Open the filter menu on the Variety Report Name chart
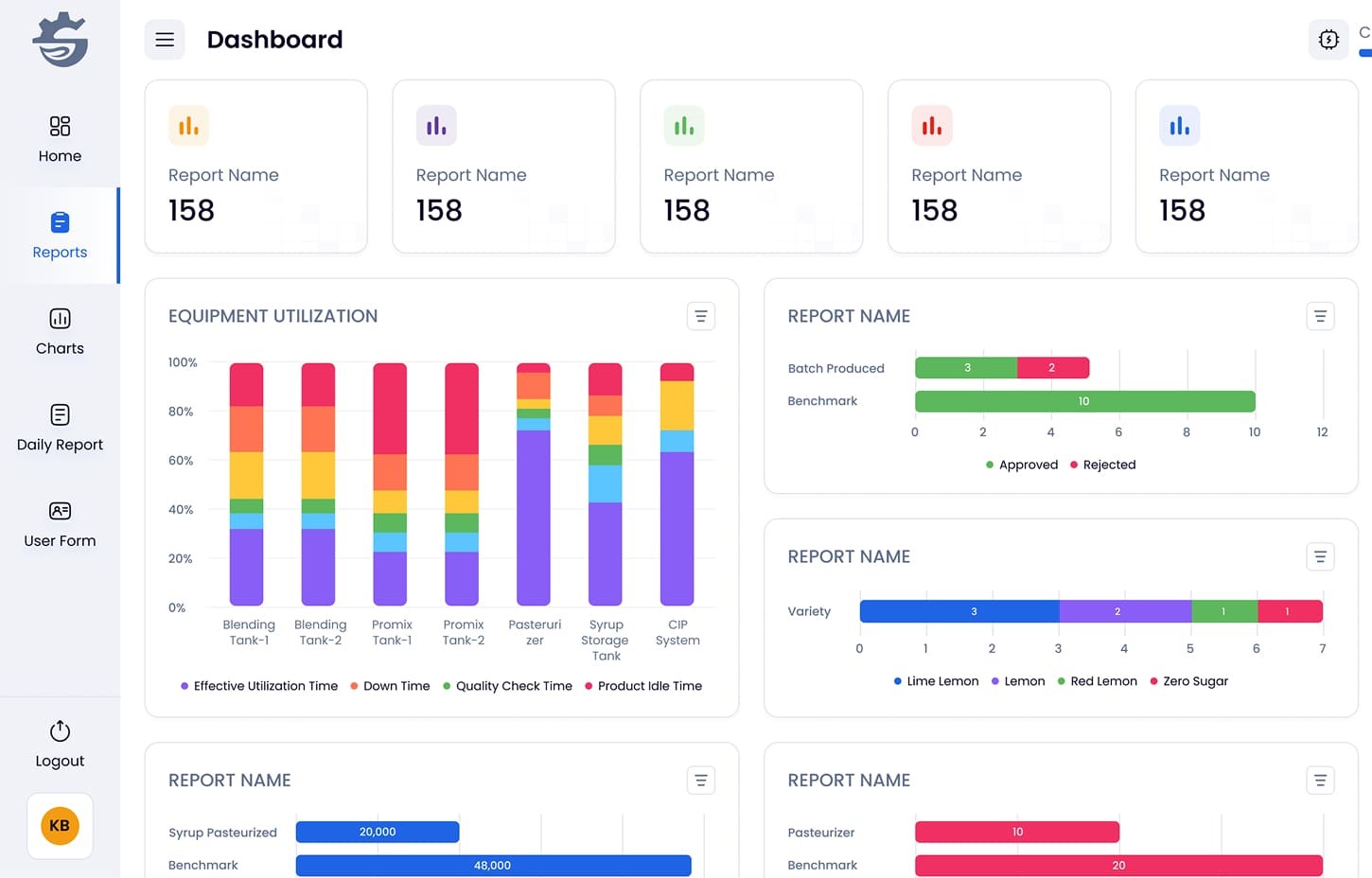The width and height of the screenshot is (1372, 878). tap(1321, 556)
